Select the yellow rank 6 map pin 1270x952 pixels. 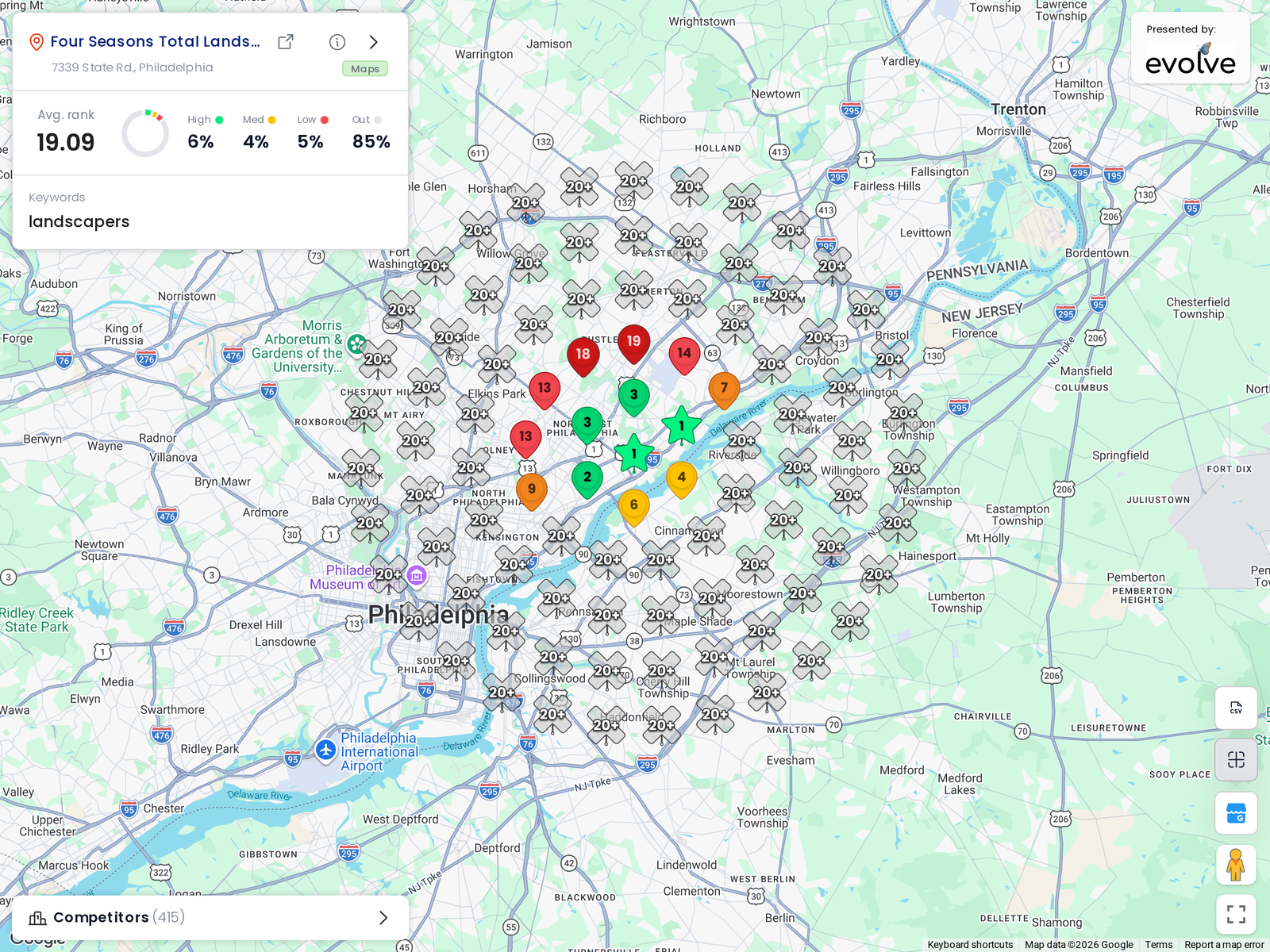point(633,507)
